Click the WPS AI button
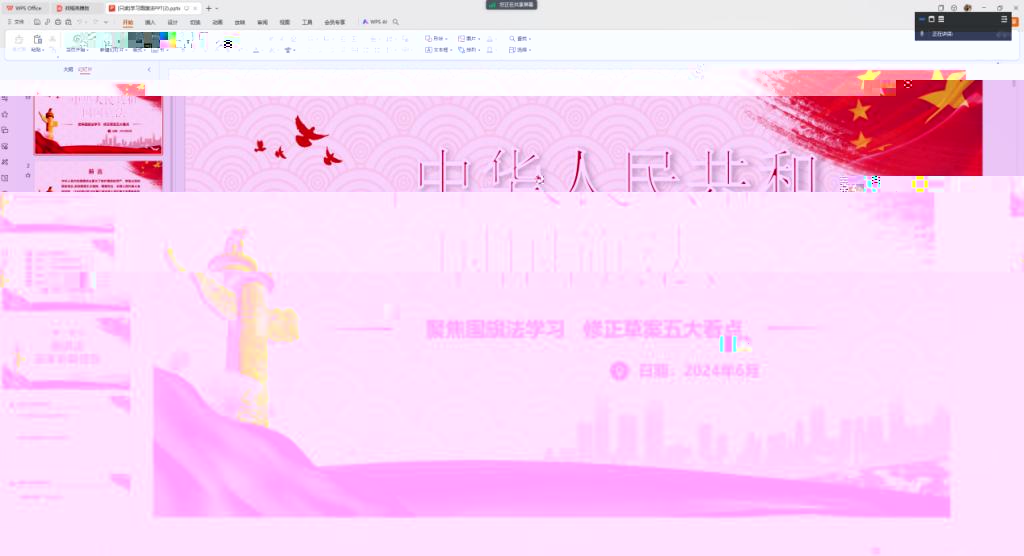The width and height of the screenshot is (1024, 556). (374, 21)
